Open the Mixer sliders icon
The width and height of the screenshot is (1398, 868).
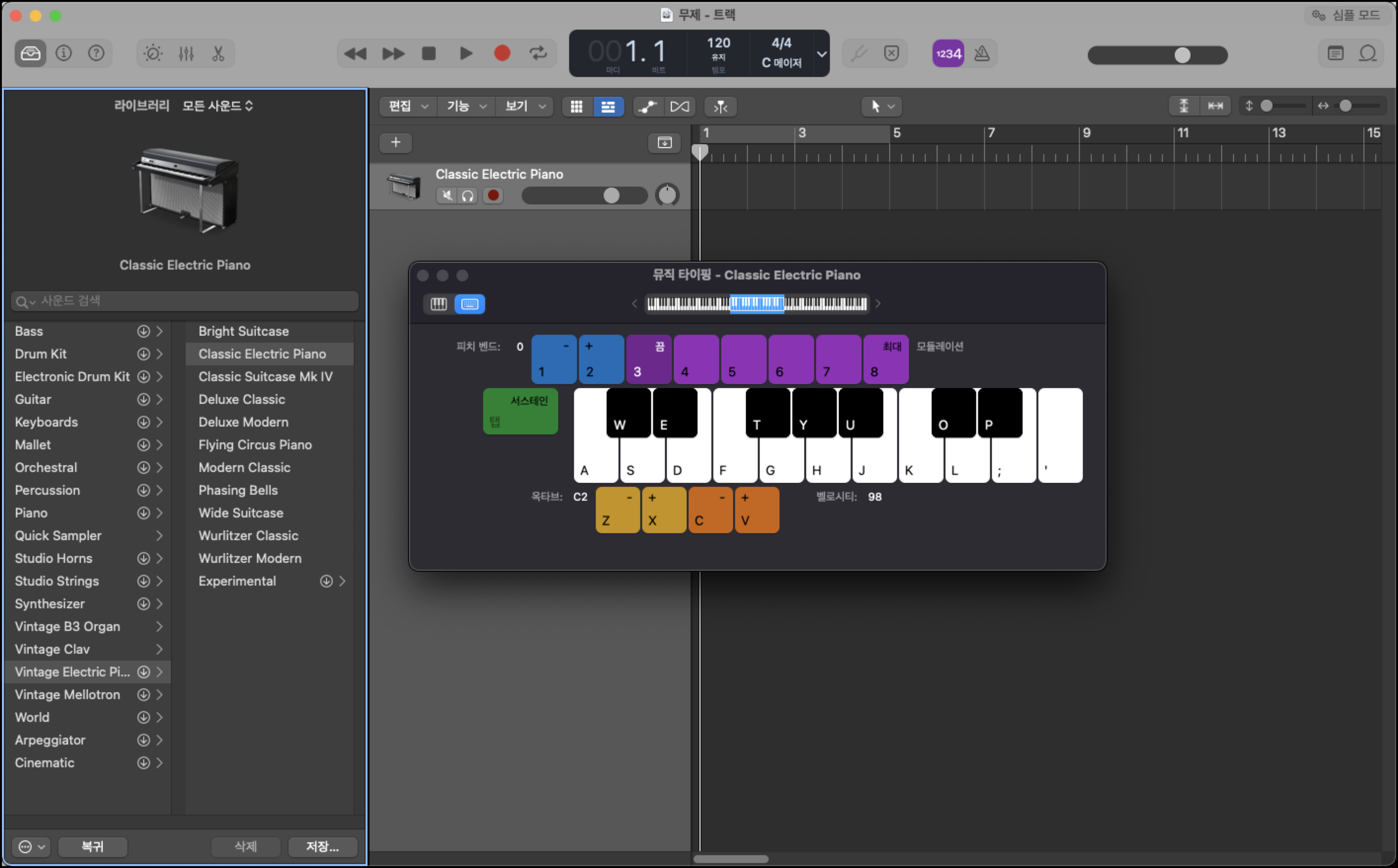pyautogui.click(x=186, y=53)
